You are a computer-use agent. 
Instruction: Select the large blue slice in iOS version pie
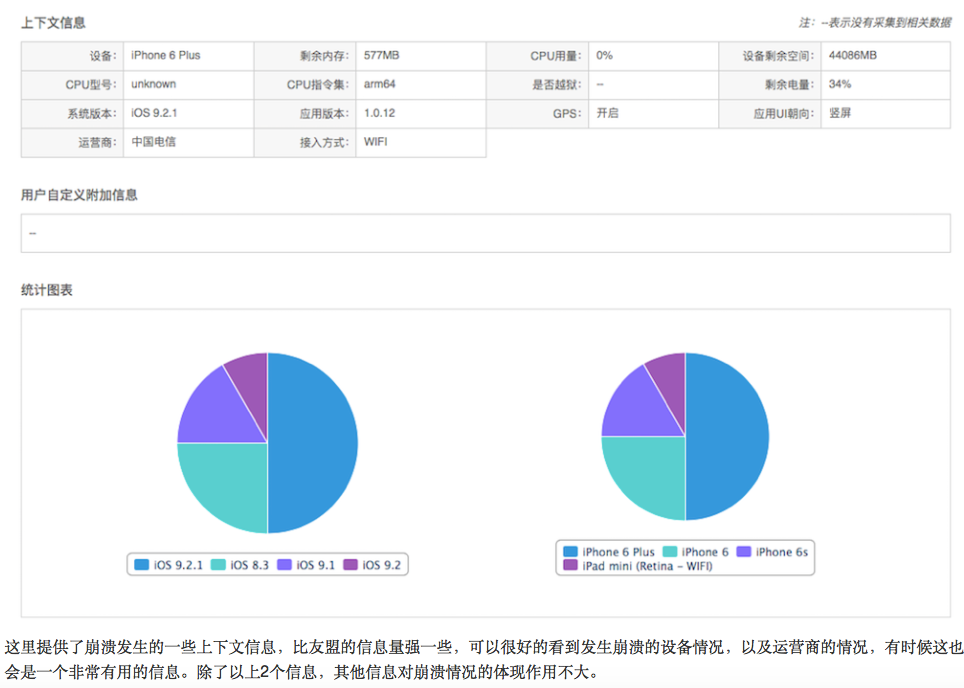click(314, 443)
